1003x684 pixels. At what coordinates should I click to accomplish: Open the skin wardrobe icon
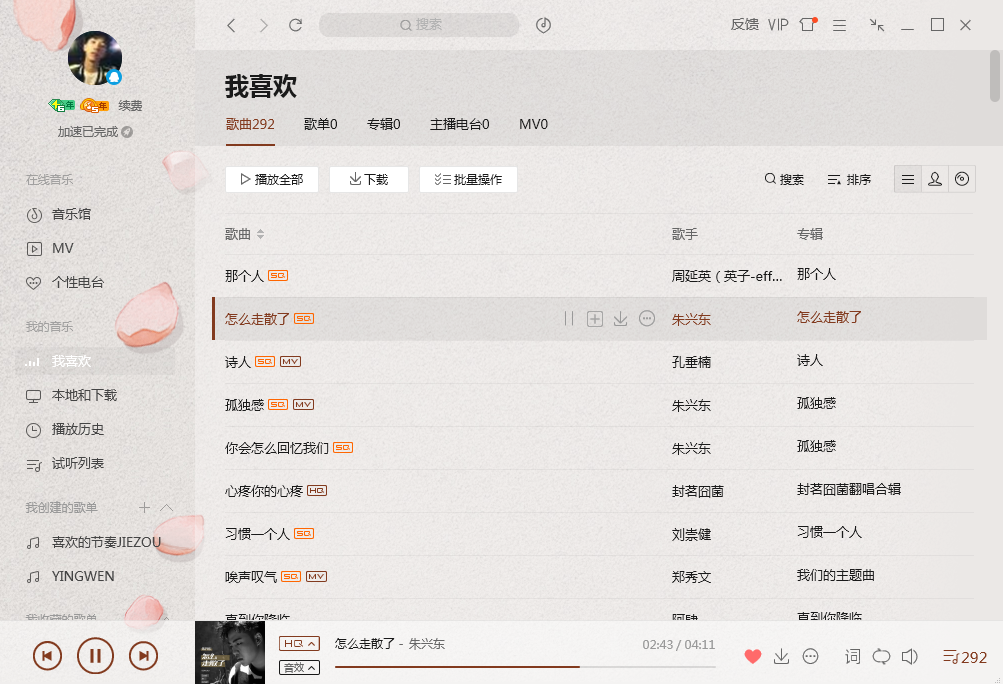[808, 25]
